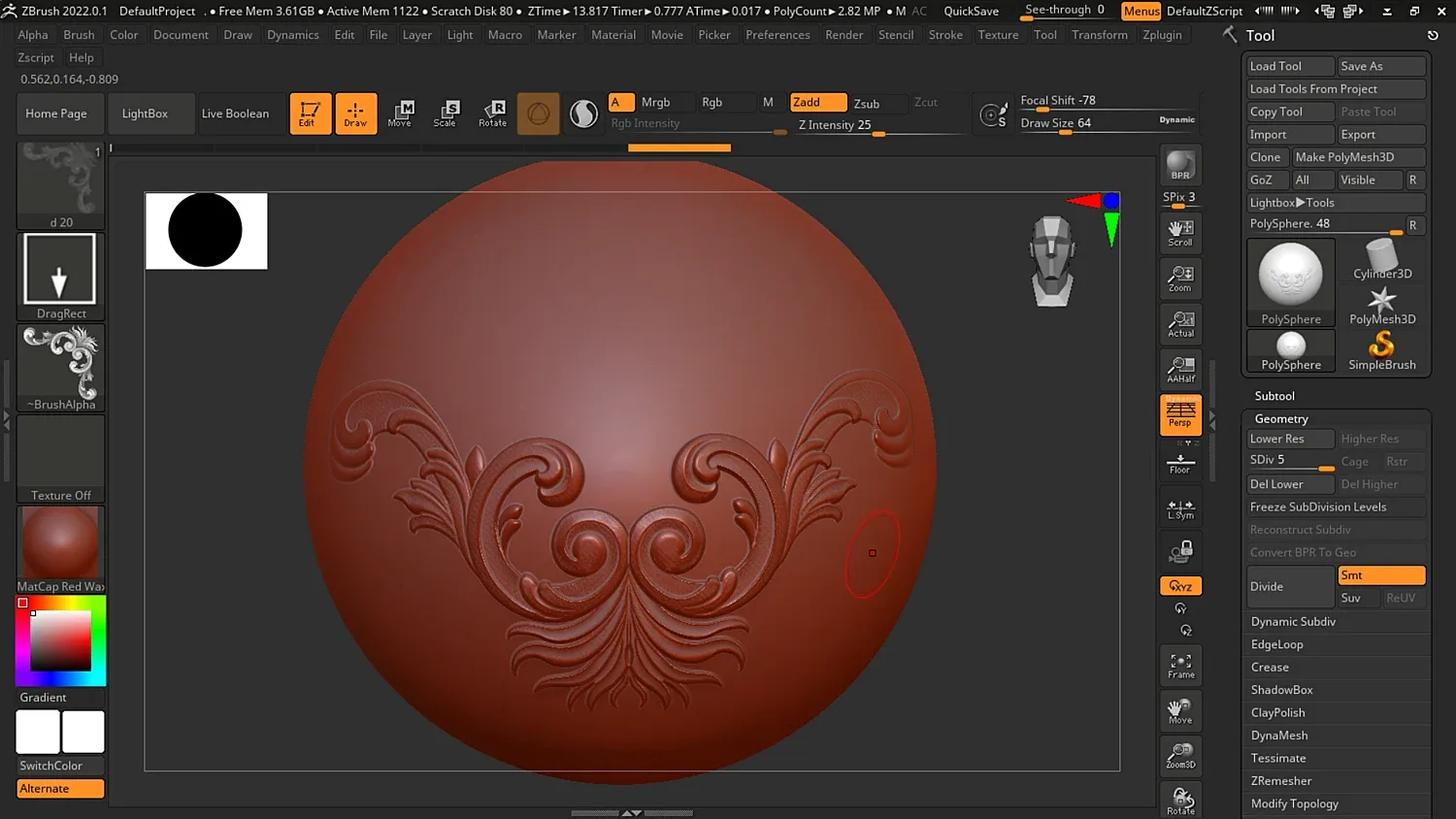Open the Zplugin menu
The image size is (1456, 819).
pyautogui.click(x=1162, y=35)
